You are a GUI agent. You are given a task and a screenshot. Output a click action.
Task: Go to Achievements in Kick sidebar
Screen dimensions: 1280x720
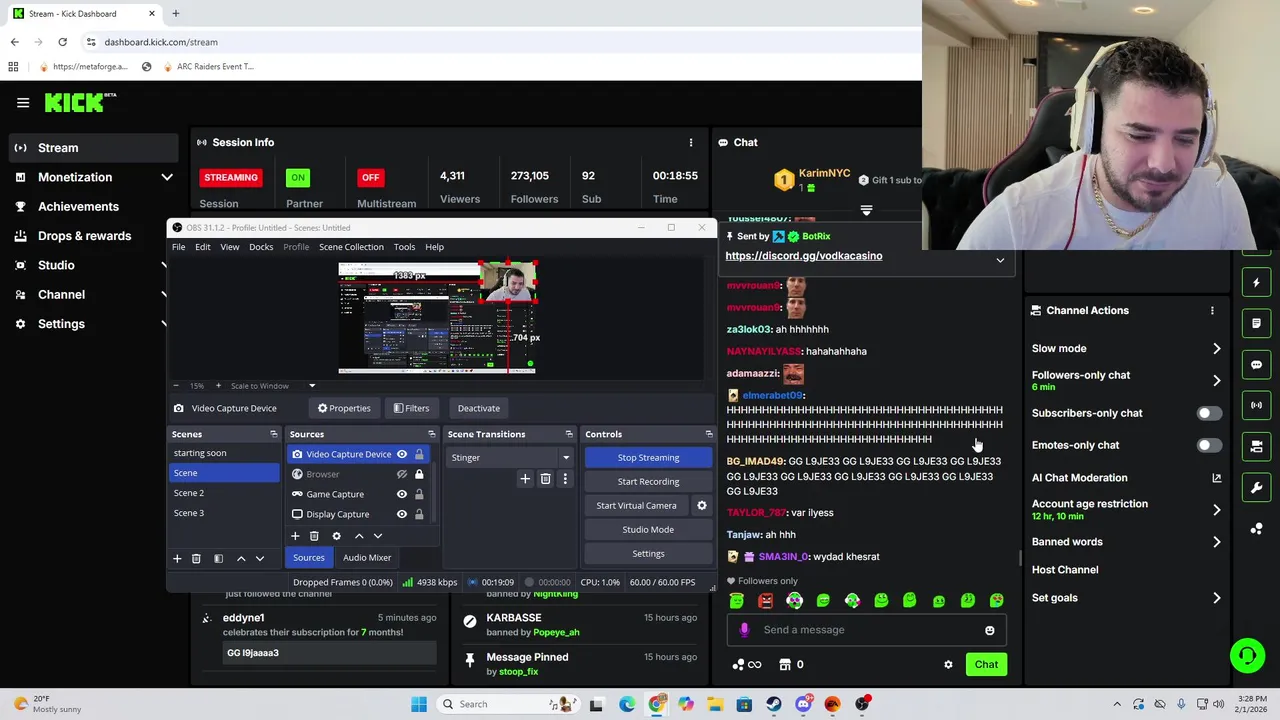[78, 206]
